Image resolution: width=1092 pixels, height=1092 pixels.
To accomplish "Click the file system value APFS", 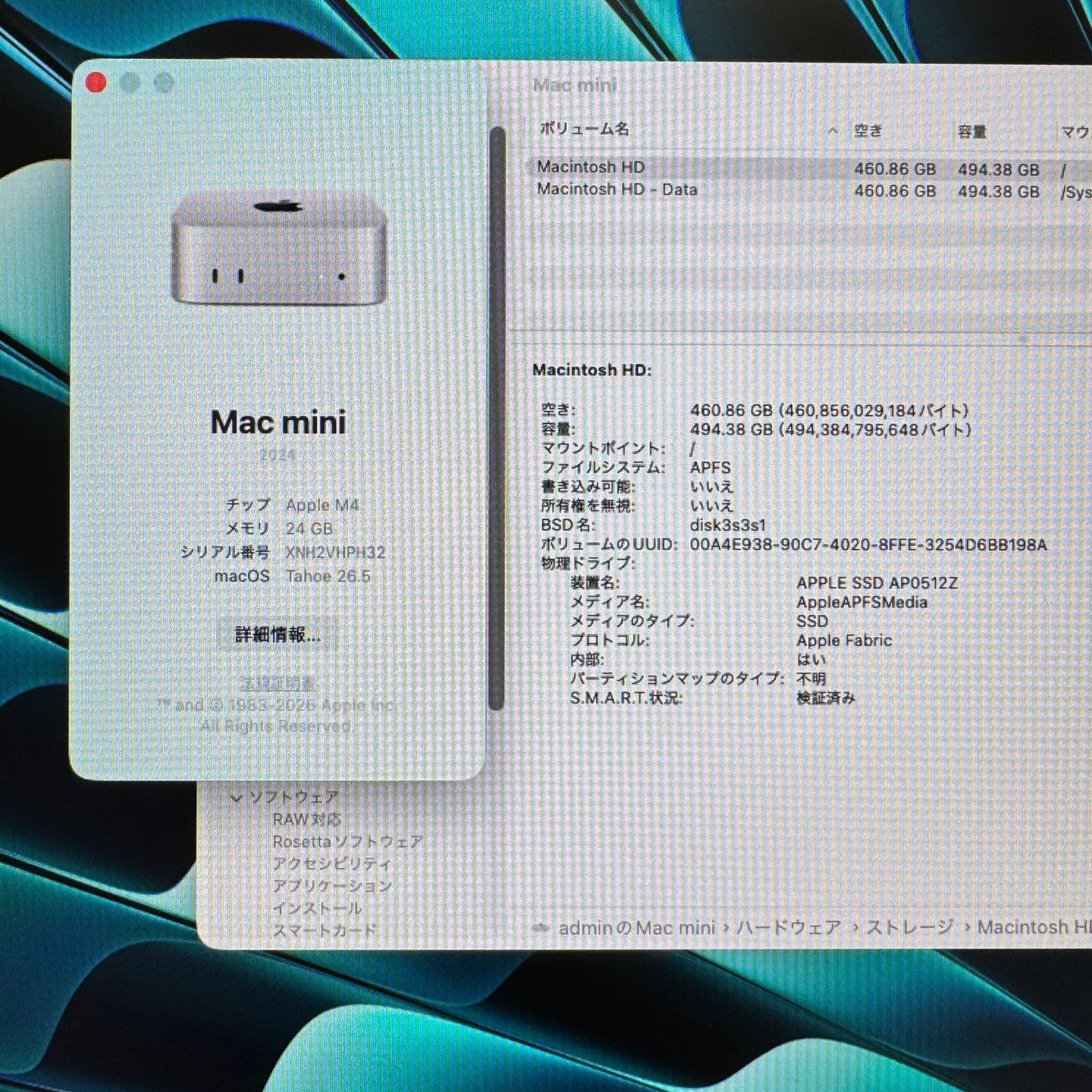I will [711, 467].
